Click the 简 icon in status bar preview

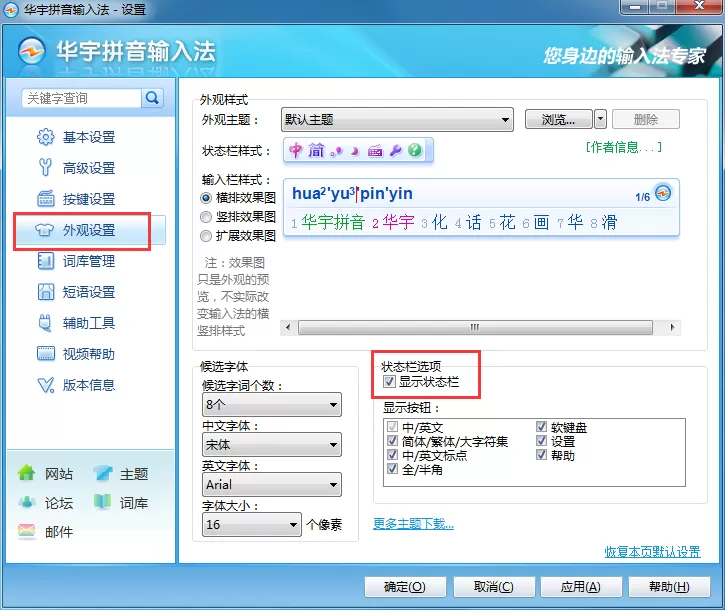tap(316, 150)
